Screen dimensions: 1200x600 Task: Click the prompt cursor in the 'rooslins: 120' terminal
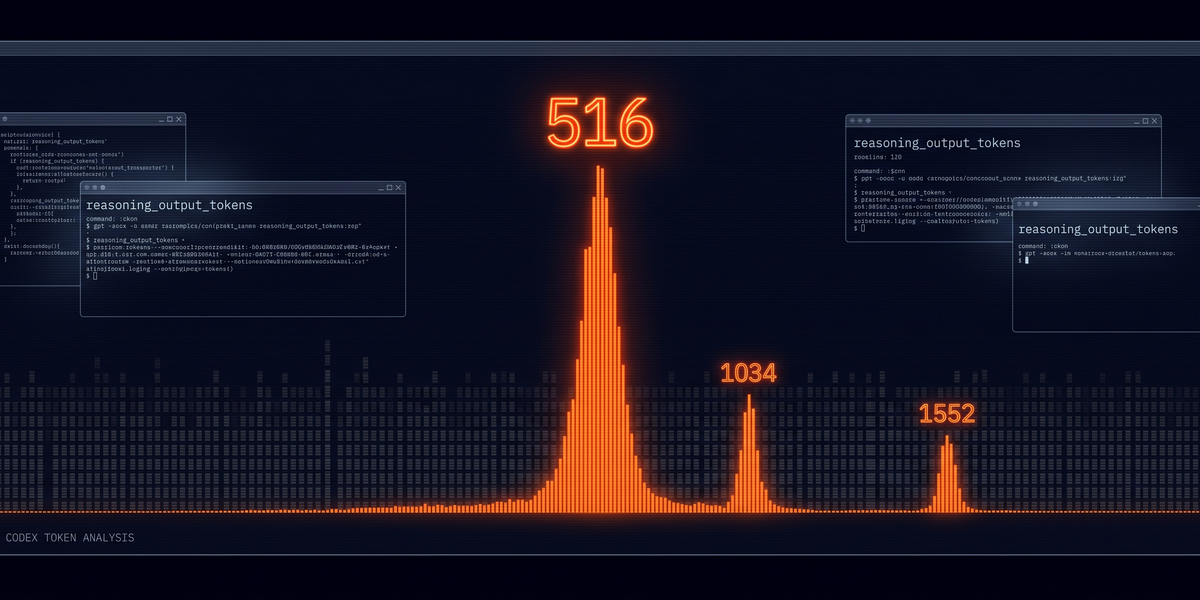click(x=862, y=228)
